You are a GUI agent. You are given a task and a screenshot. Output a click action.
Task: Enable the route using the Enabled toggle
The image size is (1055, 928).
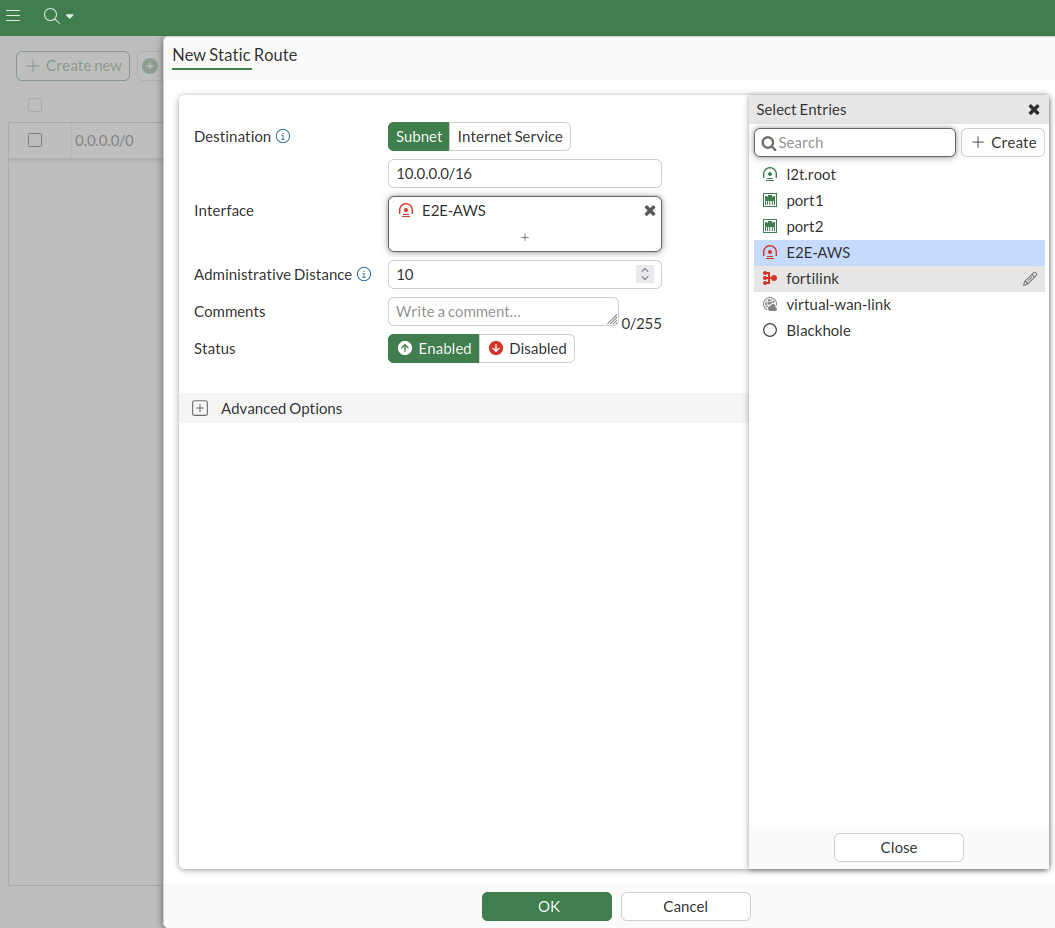pos(433,348)
